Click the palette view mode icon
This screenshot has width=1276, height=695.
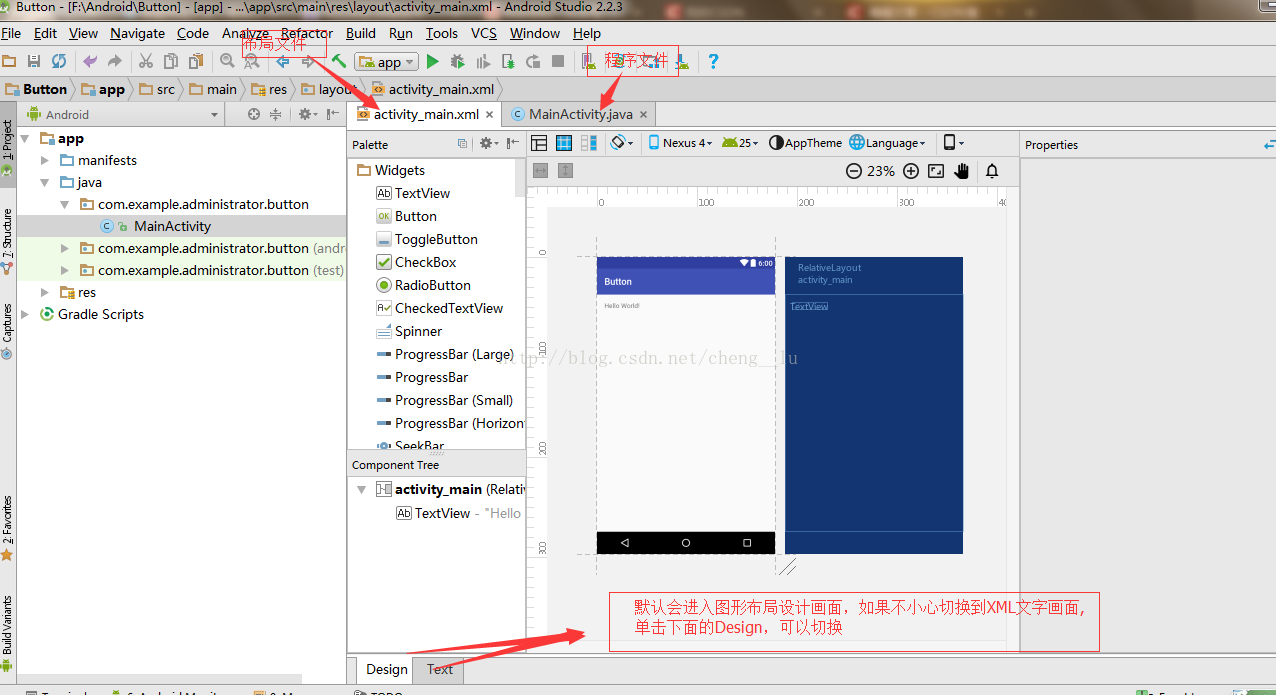[462, 144]
